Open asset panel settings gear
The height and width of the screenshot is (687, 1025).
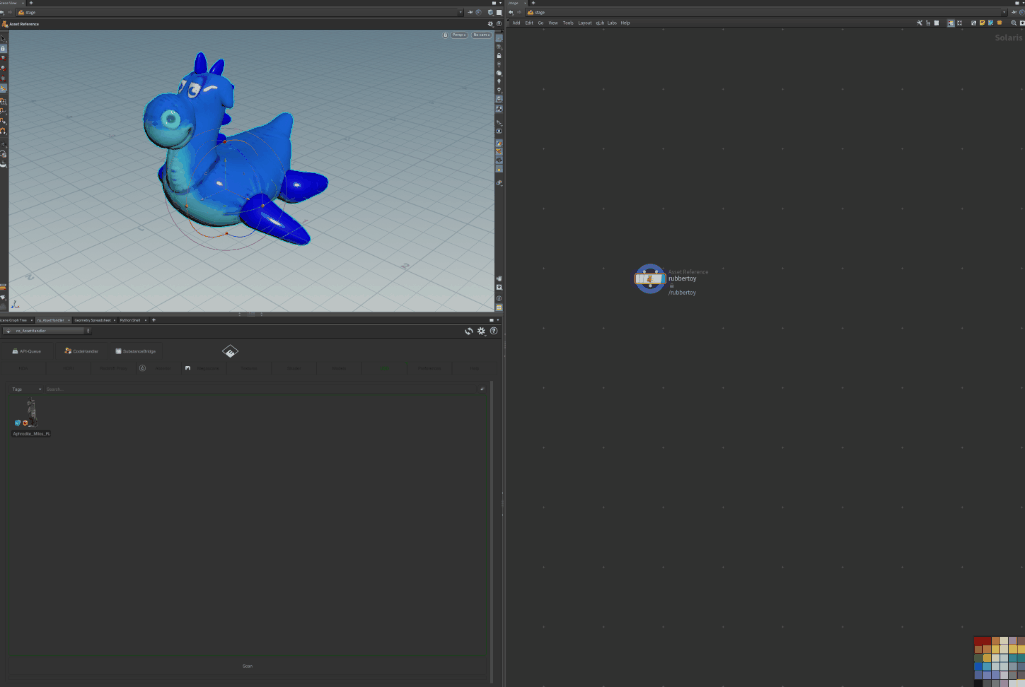481,331
